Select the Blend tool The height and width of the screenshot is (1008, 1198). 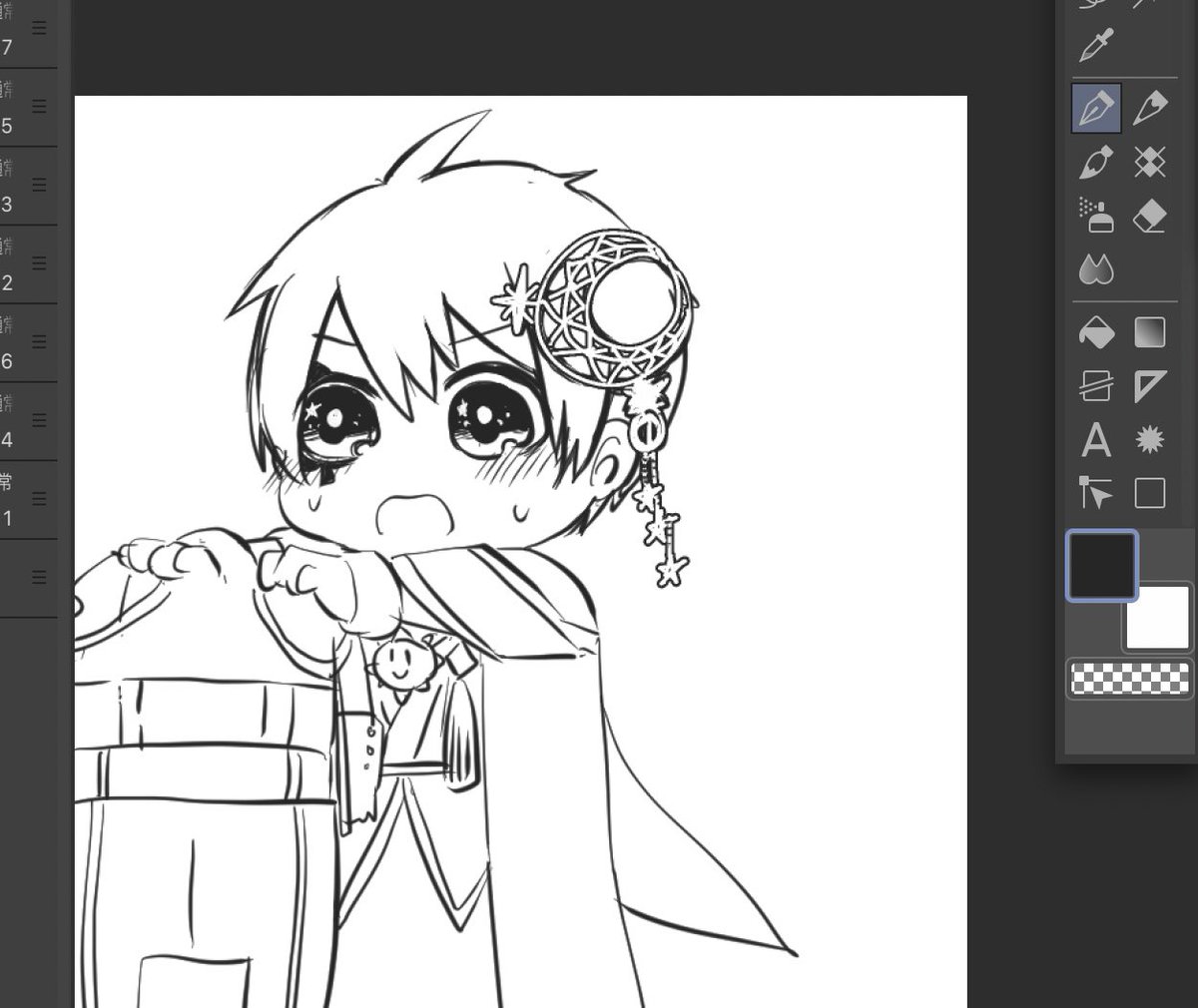[x=1096, y=269]
